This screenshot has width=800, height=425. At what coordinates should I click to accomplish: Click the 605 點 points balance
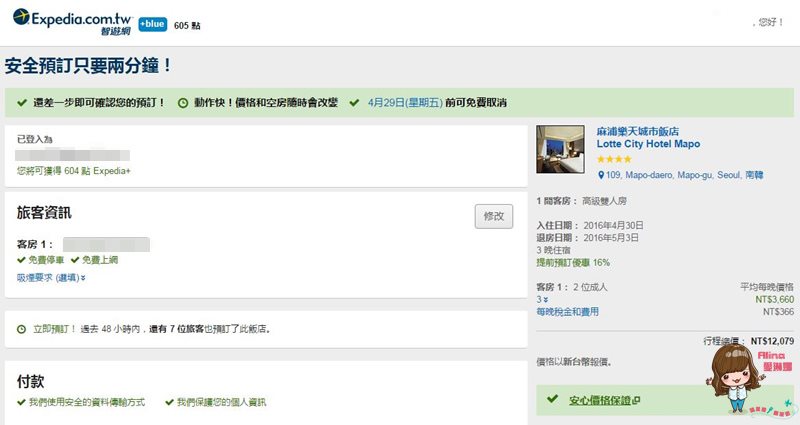(187, 26)
